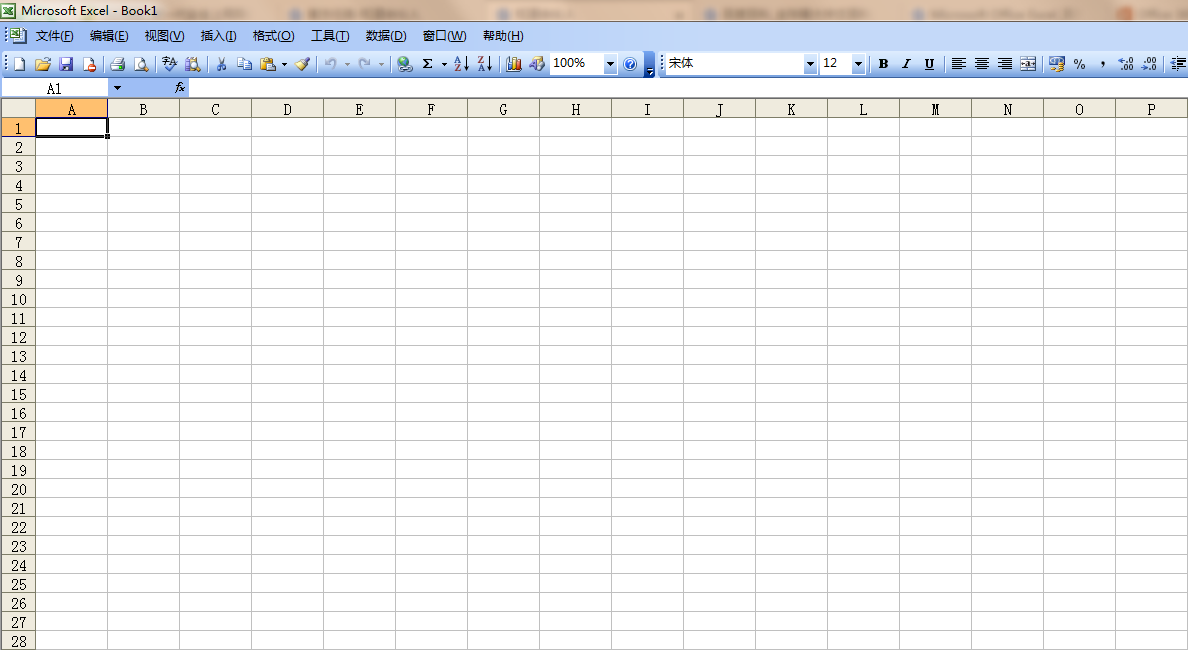Select all cells via the corner button

18,109
